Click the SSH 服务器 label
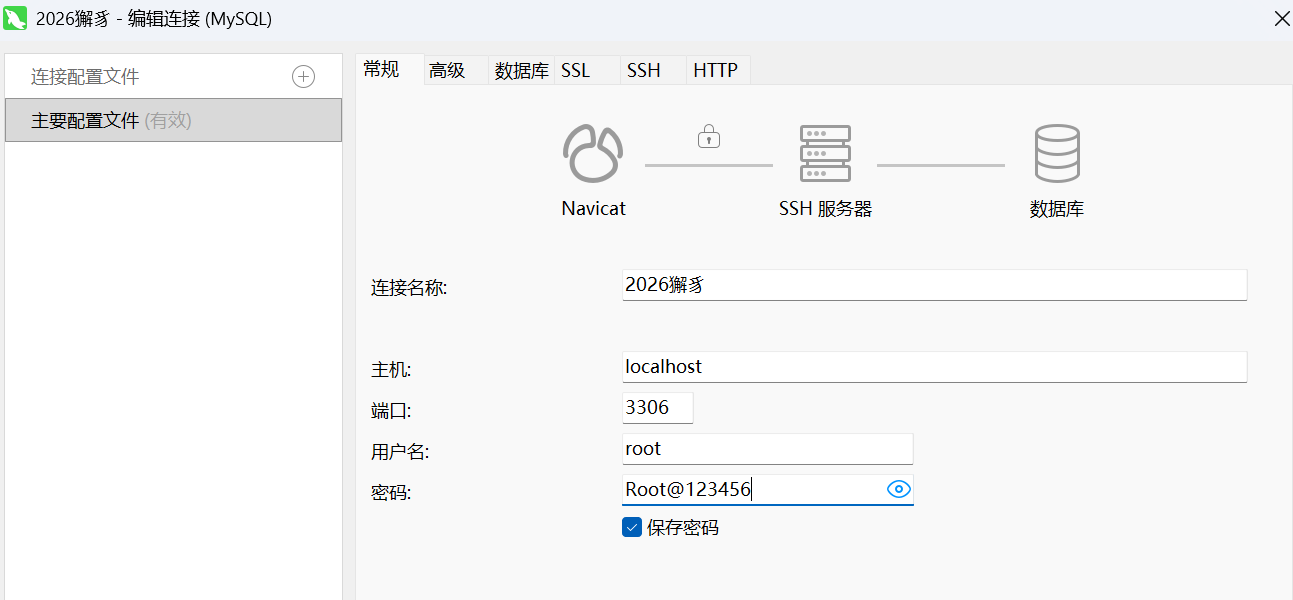 click(x=826, y=209)
